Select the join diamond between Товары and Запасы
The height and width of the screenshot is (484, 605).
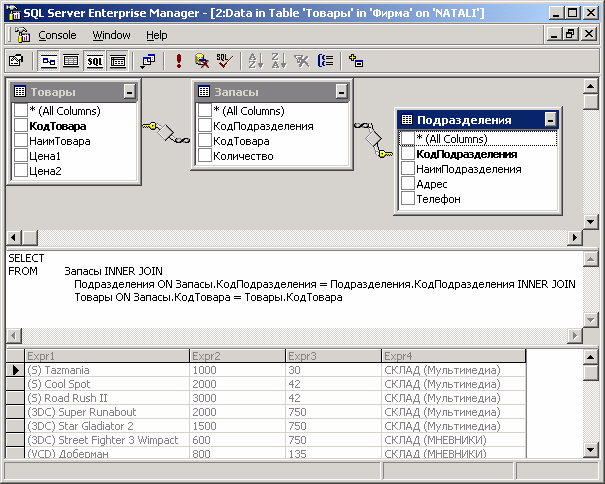click(165, 132)
